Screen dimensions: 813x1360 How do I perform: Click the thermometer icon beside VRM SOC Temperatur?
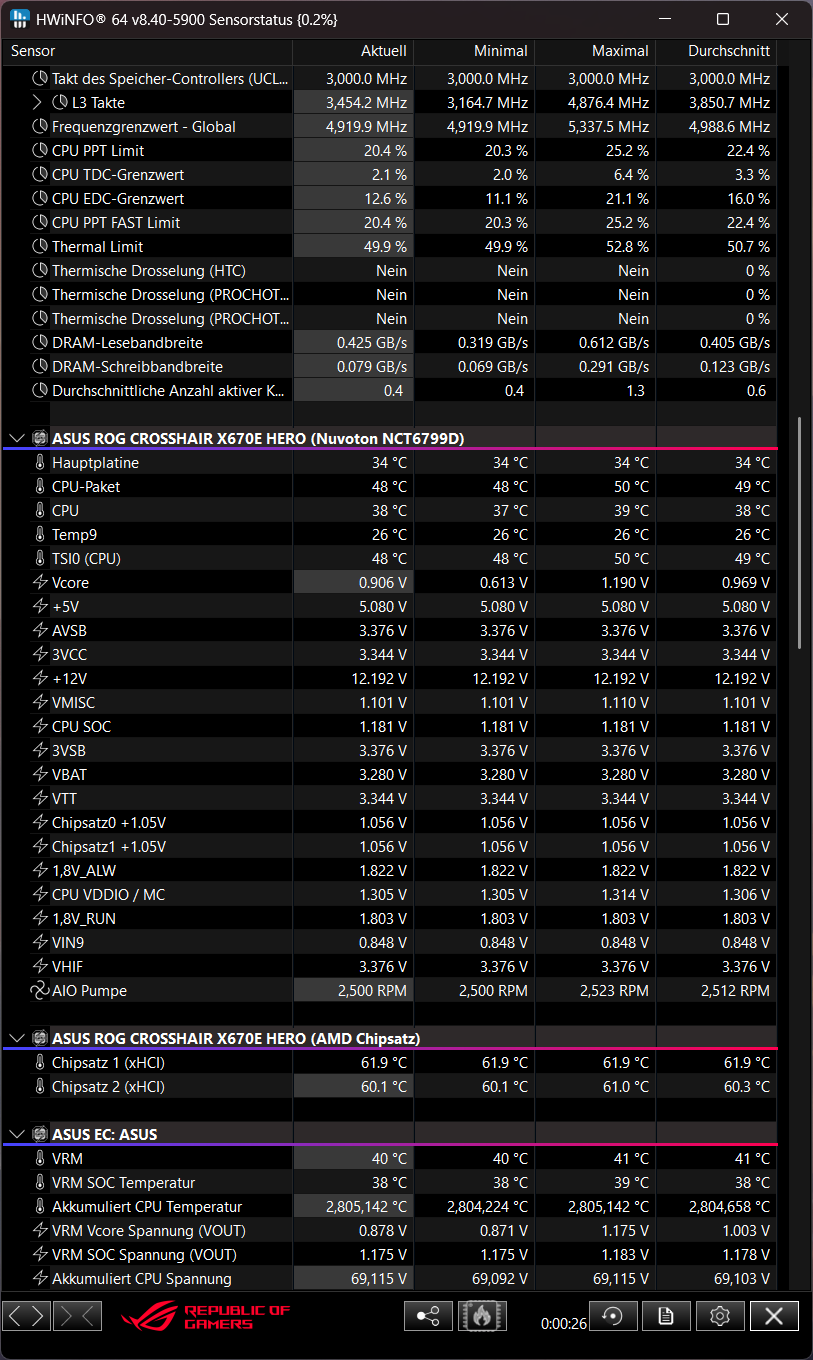(40, 1183)
